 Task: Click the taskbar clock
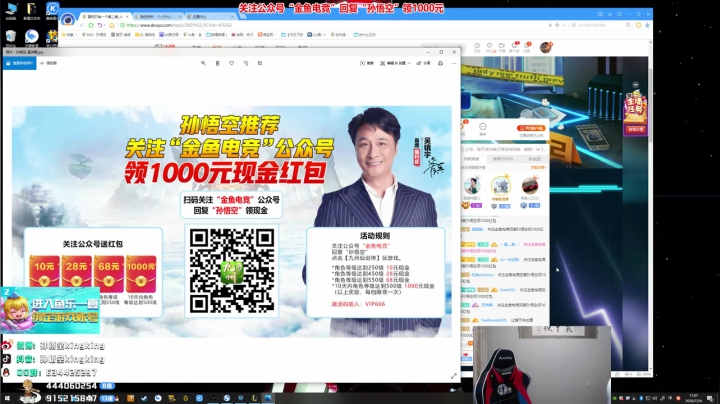click(x=693, y=398)
